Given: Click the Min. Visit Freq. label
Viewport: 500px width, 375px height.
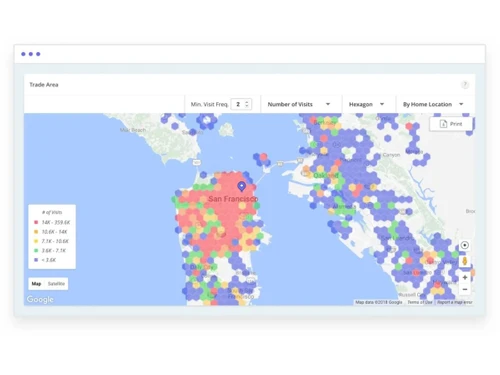Looking at the screenshot, I should [209, 104].
